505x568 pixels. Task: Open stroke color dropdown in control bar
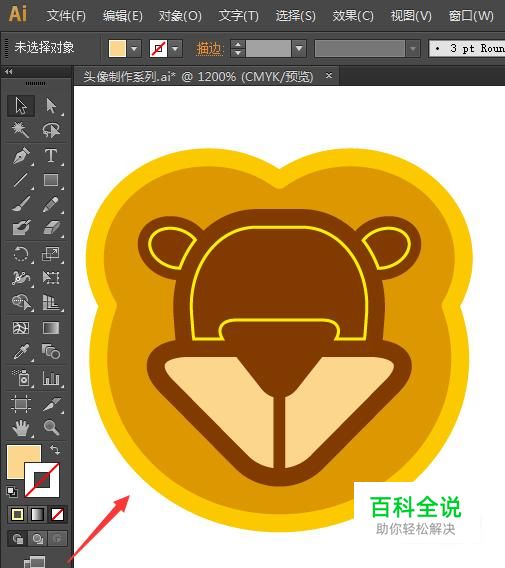175,49
